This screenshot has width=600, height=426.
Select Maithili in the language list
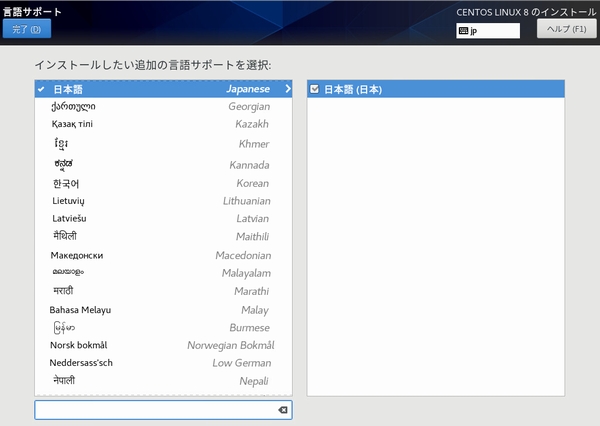(163, 237)
